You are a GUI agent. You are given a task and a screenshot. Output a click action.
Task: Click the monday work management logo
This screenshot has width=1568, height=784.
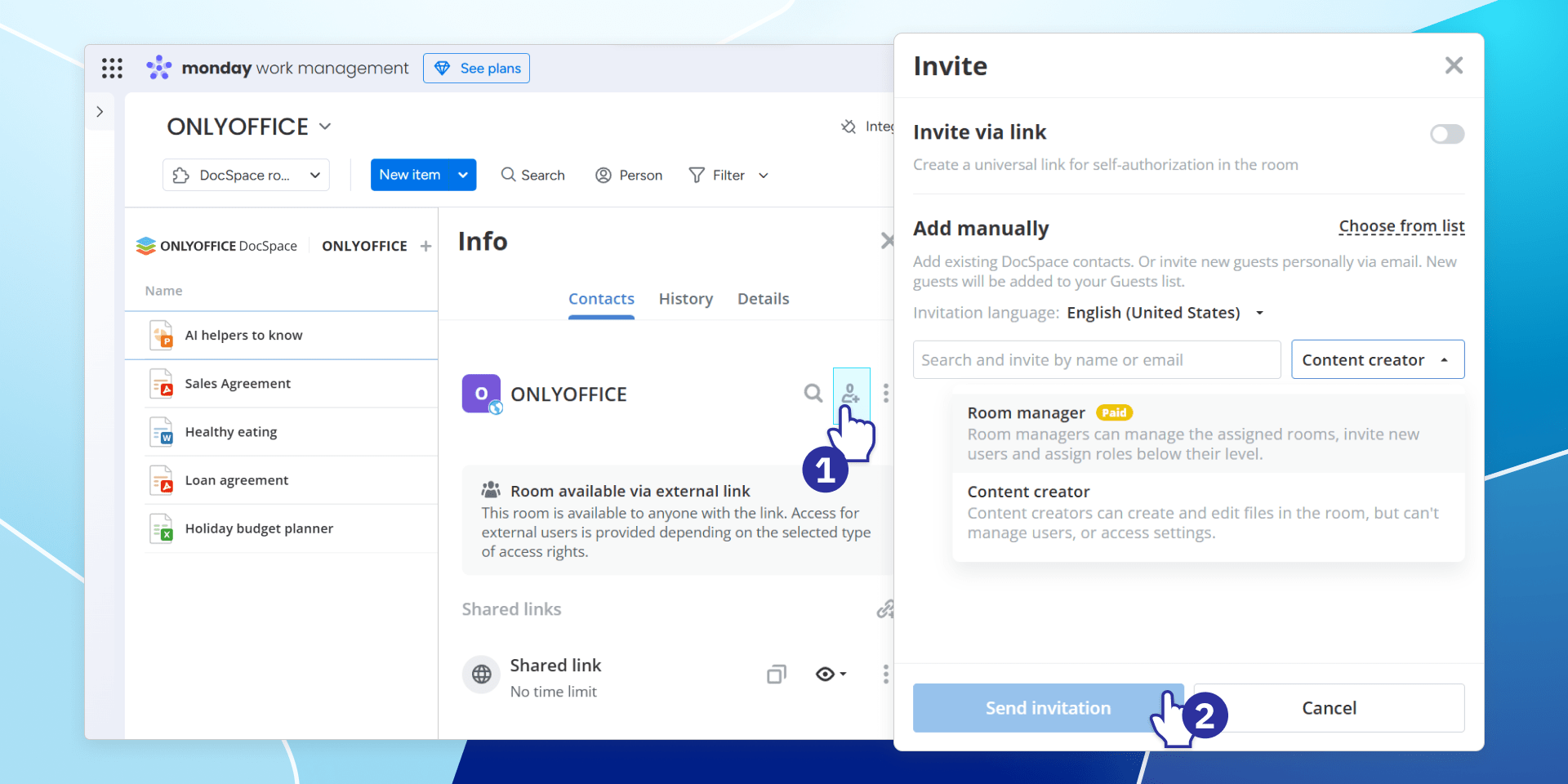277,68
